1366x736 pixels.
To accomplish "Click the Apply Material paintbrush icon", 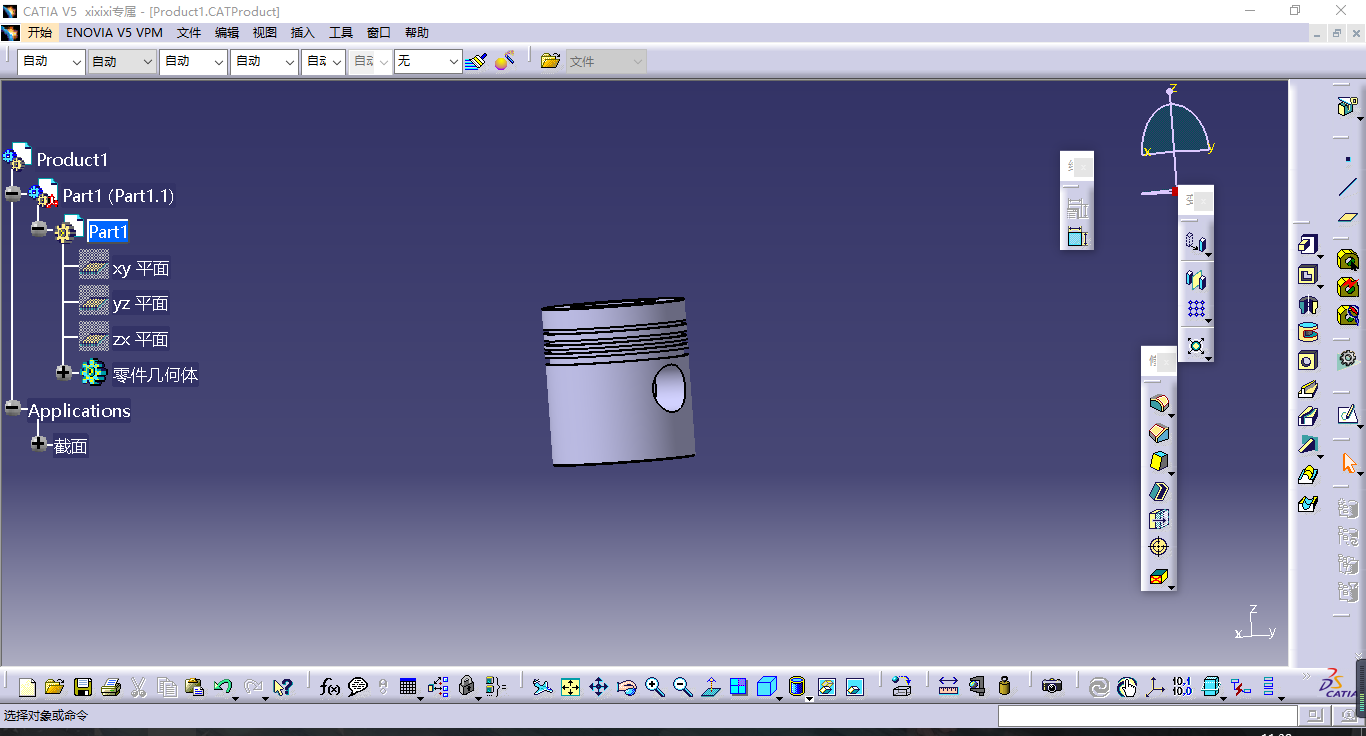I will (475, 61).
